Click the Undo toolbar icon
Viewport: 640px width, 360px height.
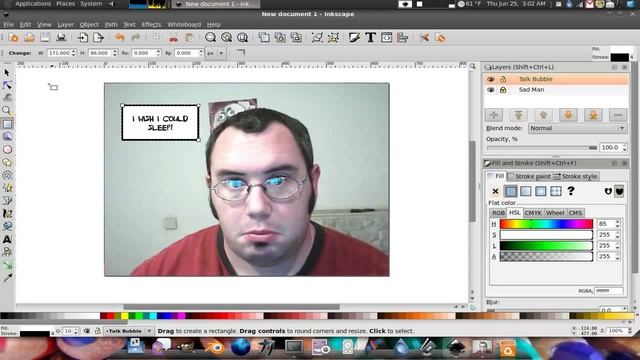pos(120,38)
